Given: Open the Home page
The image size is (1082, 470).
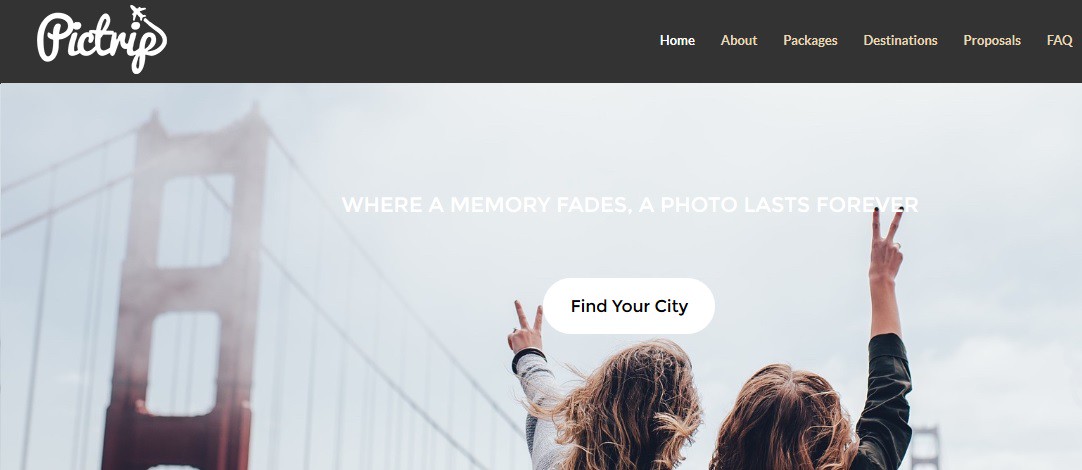Looking at the screenshot, I should (677, 41).
